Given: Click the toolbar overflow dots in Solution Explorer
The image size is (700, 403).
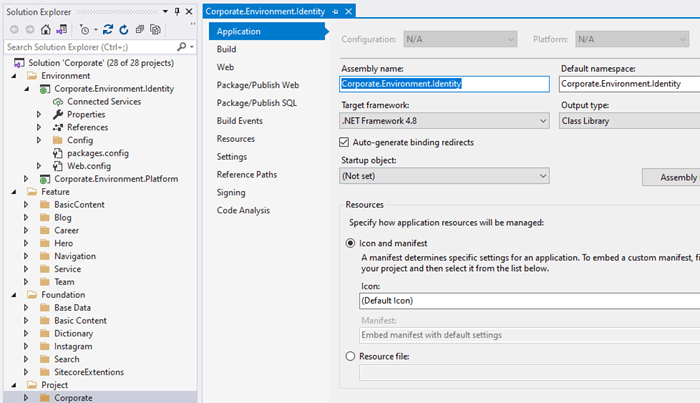Looking at the screenshot, I should (193, 24).
